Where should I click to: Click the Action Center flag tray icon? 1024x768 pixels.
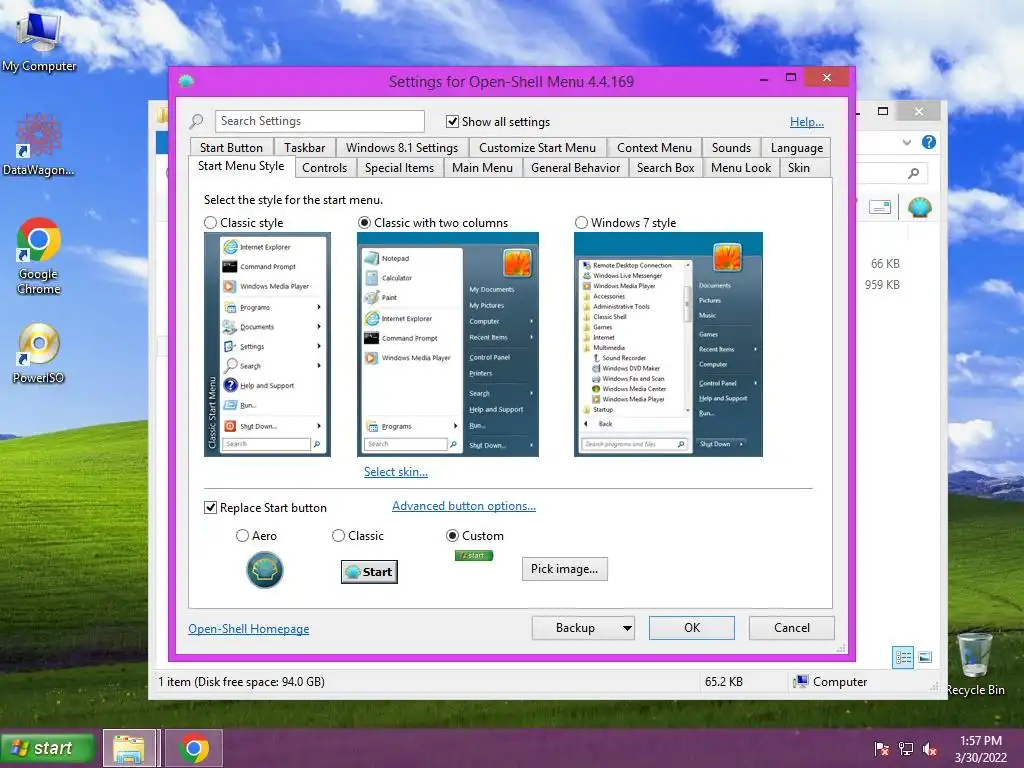pyautogui.click(x=882, y=748)
